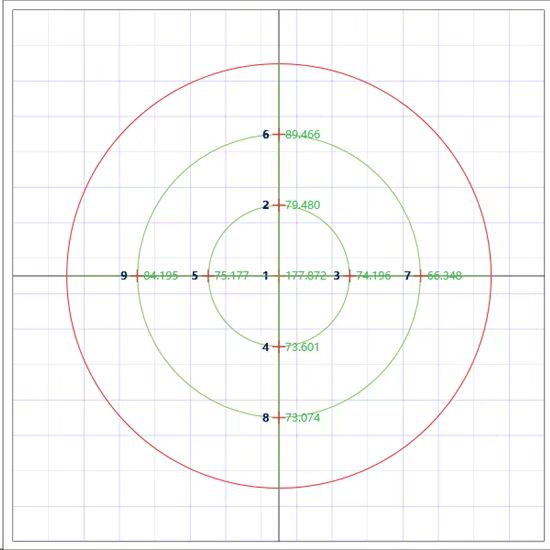Select measurement point 2 marker
The image size is (550, 550).
point(279,205)
